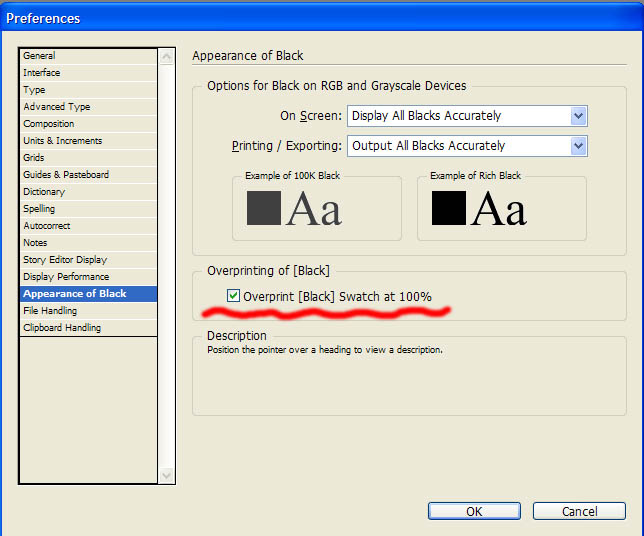Go to Composition preferences
The width and height of the screenshot is (644, 536).
point(88,124)
